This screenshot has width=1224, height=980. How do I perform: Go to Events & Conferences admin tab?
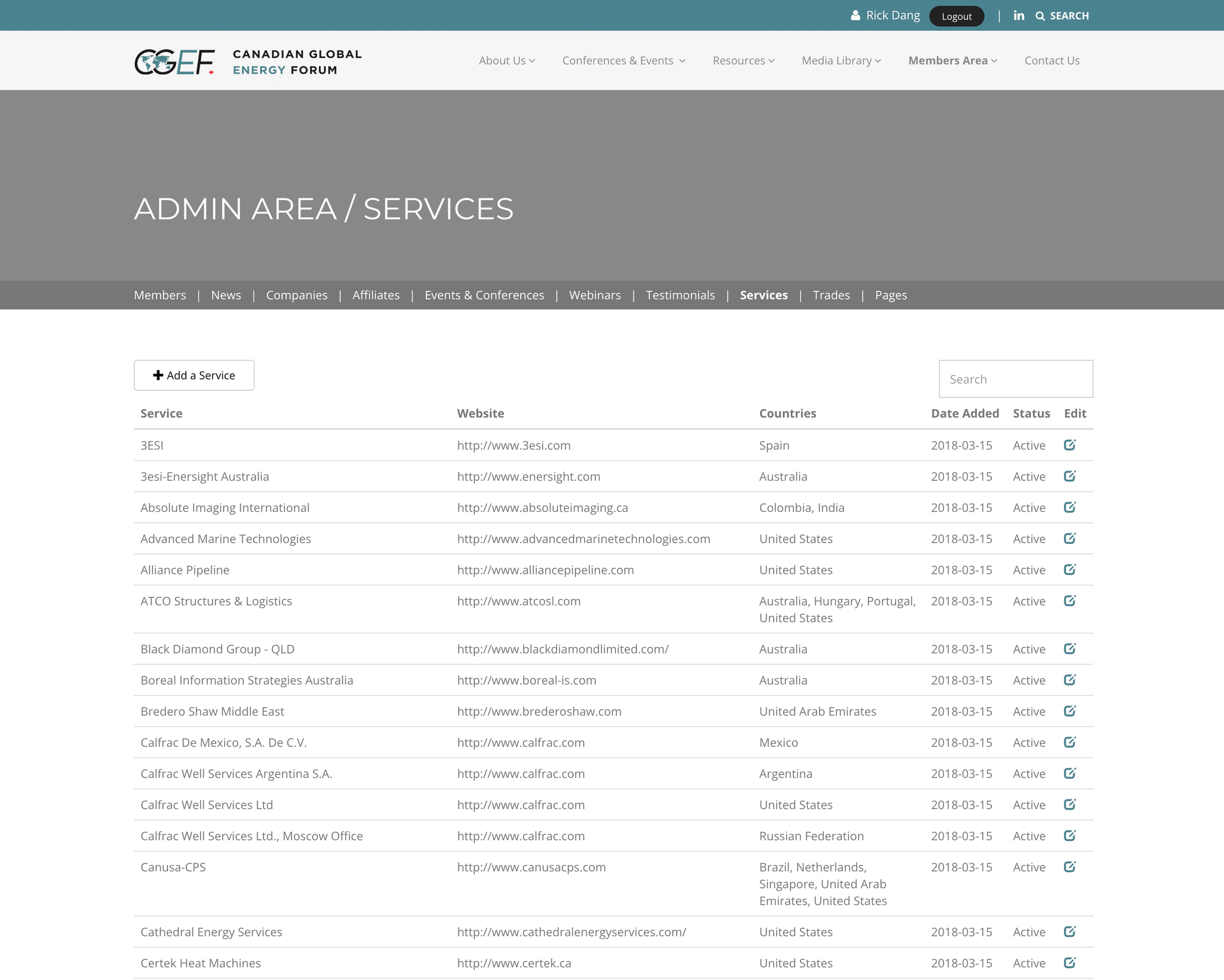click(x=484, y=295)
